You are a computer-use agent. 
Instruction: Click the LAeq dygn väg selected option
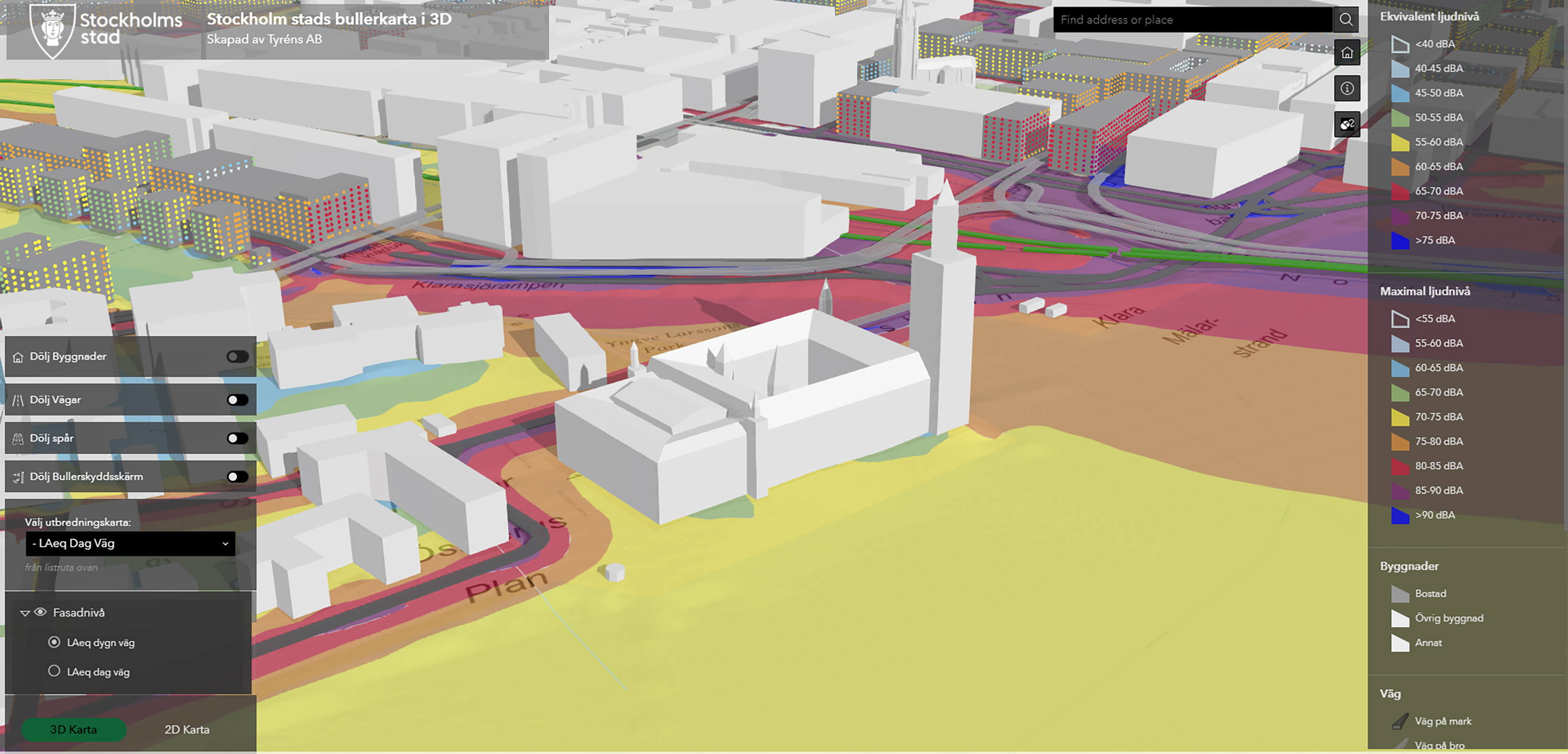click(55, 642)
